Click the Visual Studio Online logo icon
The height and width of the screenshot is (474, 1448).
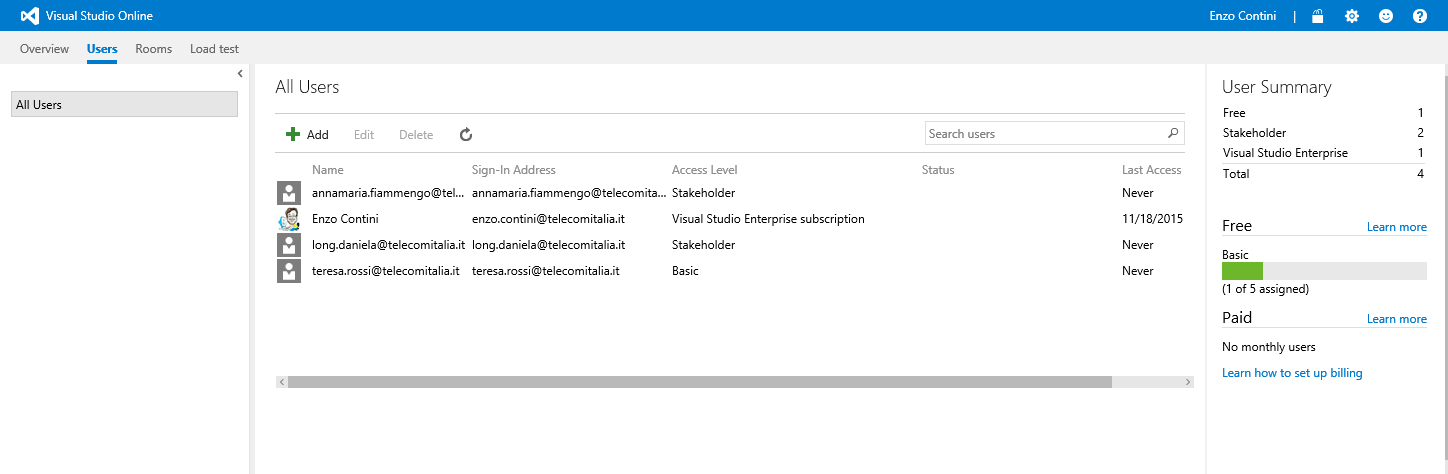30,16
